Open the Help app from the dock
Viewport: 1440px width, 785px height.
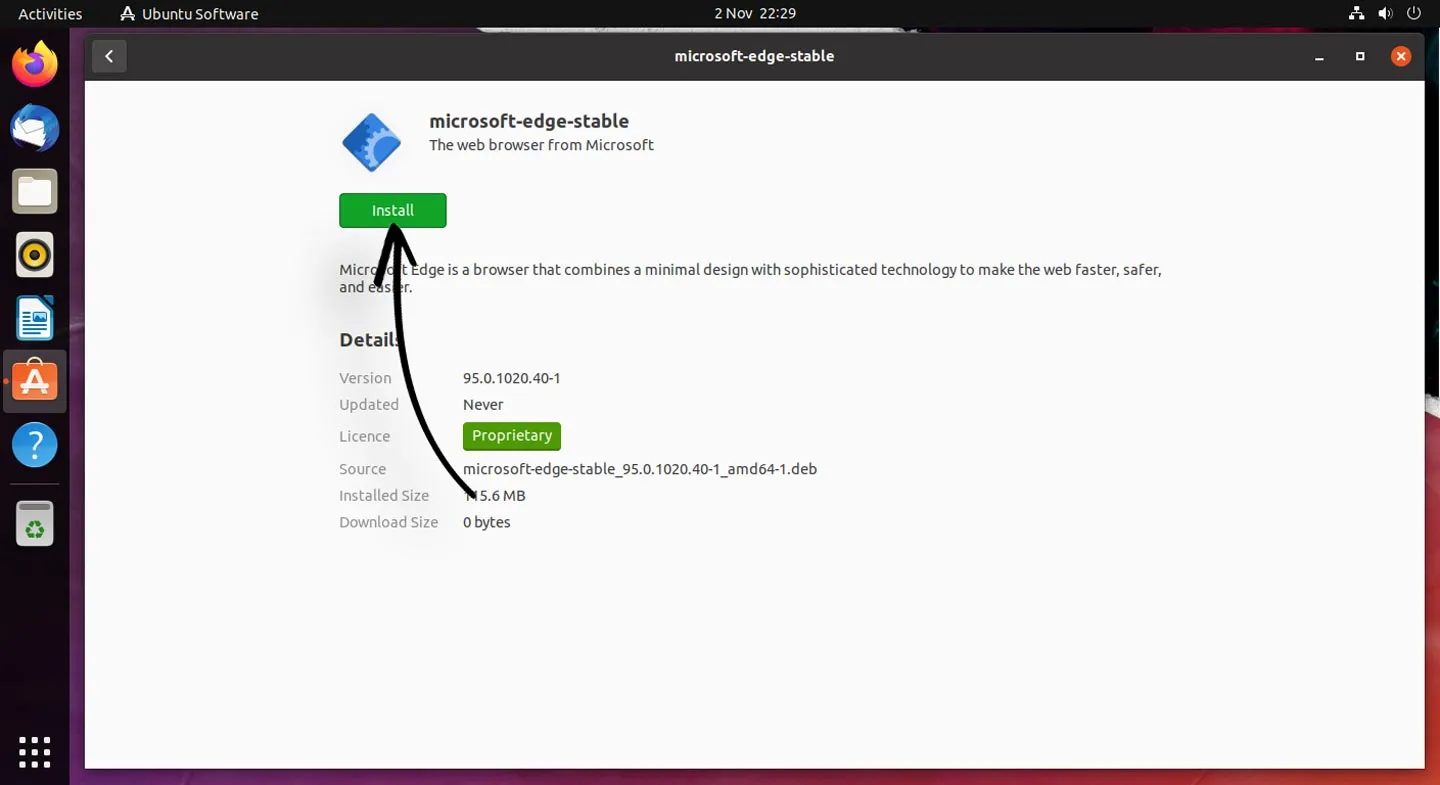34,444
